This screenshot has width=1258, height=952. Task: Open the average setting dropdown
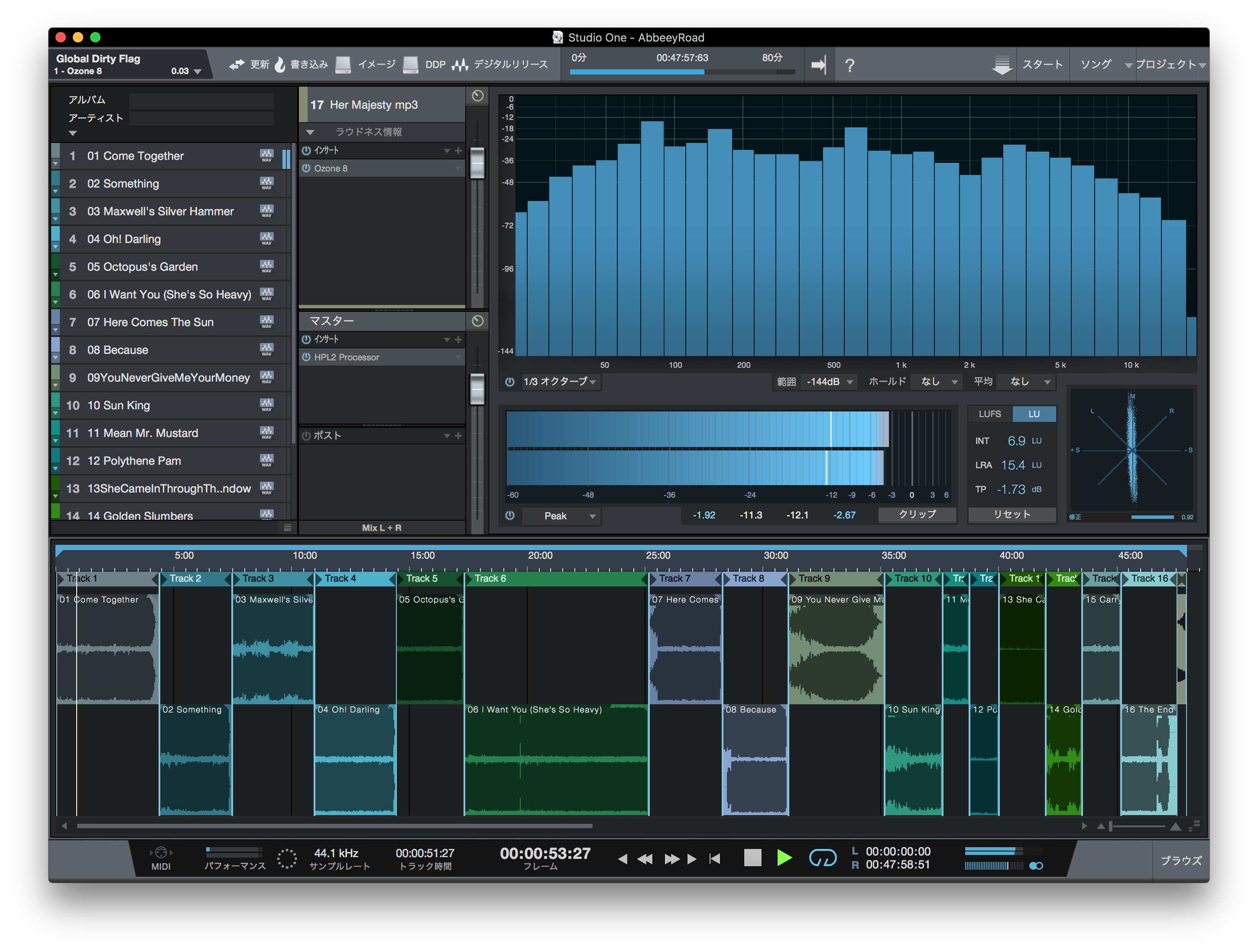[1027, 382]
